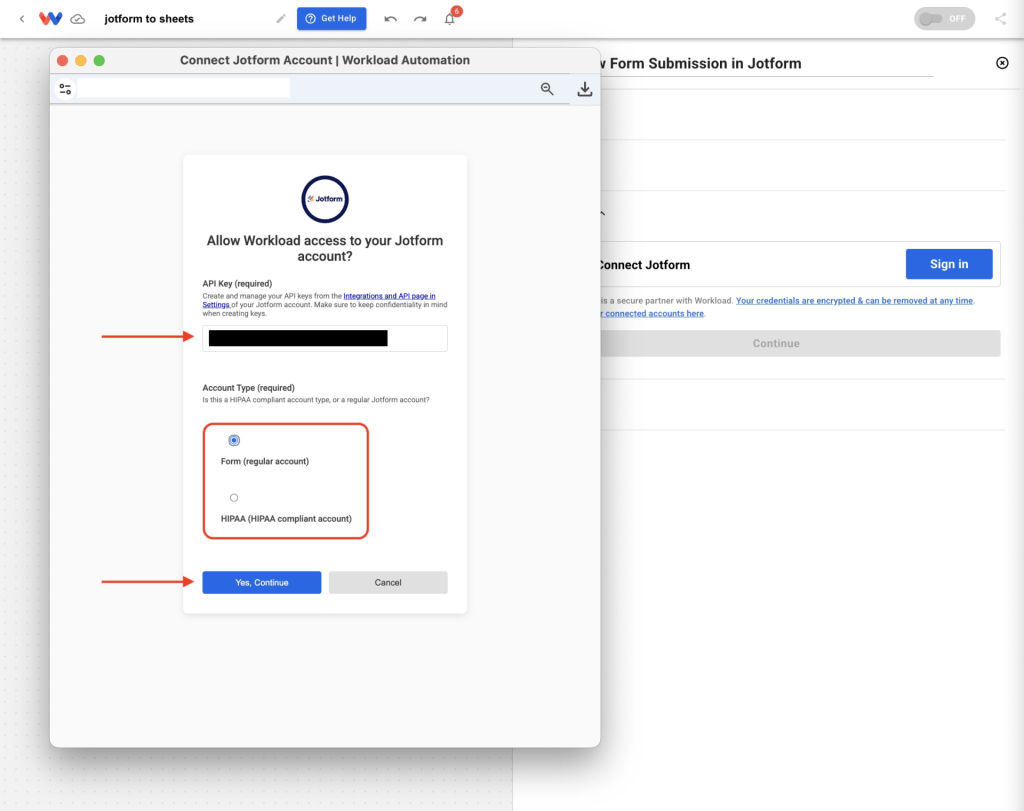The image size is (1024, 811).
Task: Open Integrations and API page link
Action: click(389, 296)
